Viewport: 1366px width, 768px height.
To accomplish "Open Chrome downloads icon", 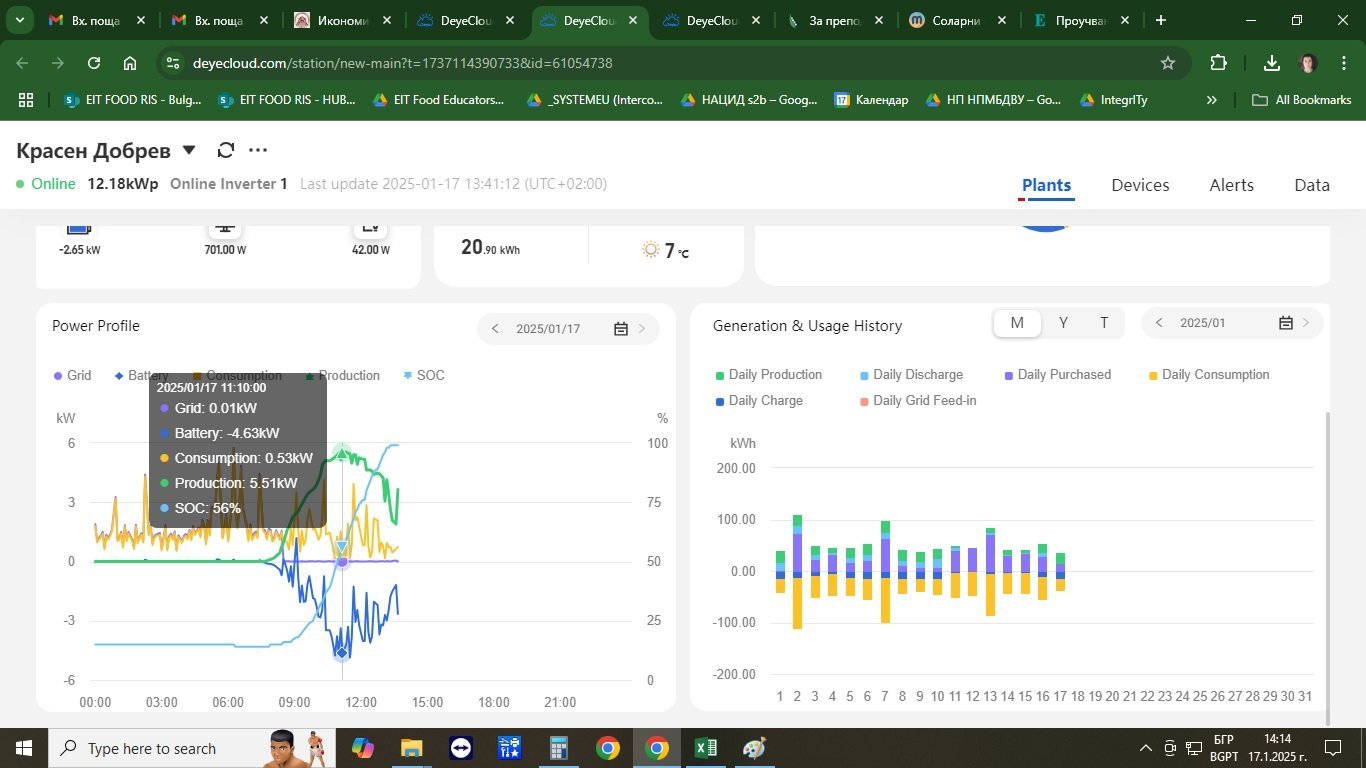I will pyautogui.click(x=1271, y=63).
